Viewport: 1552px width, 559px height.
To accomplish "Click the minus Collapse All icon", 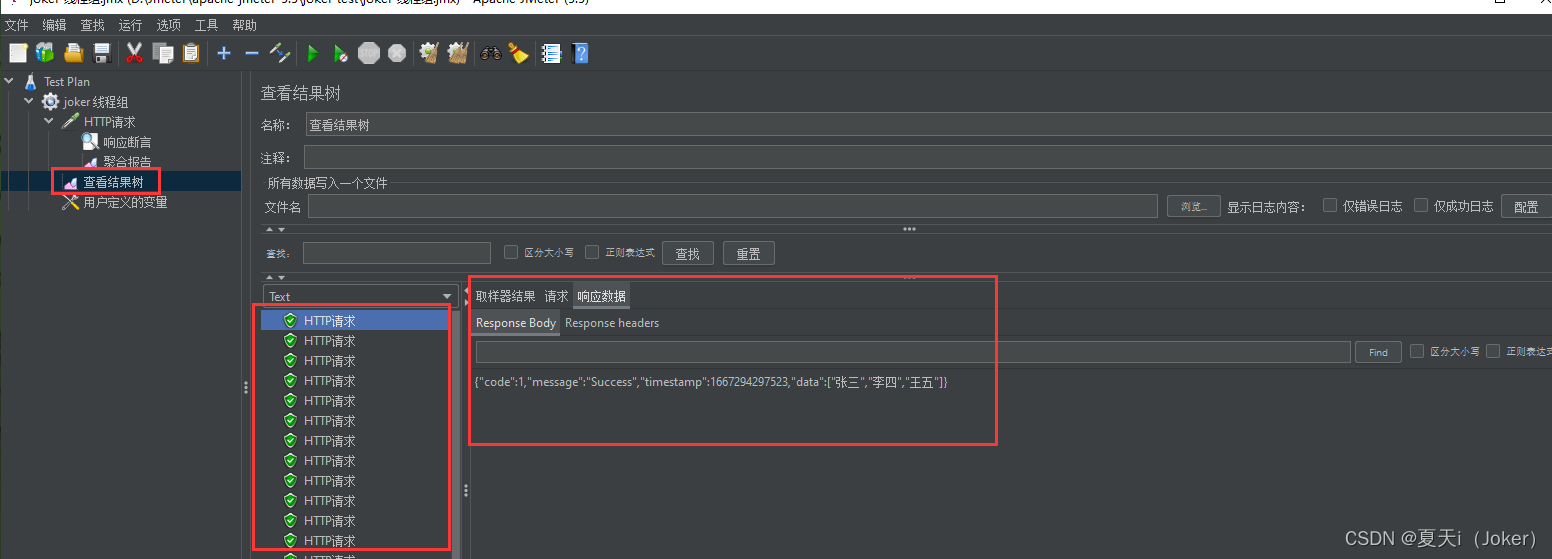I will click(252, 53).
